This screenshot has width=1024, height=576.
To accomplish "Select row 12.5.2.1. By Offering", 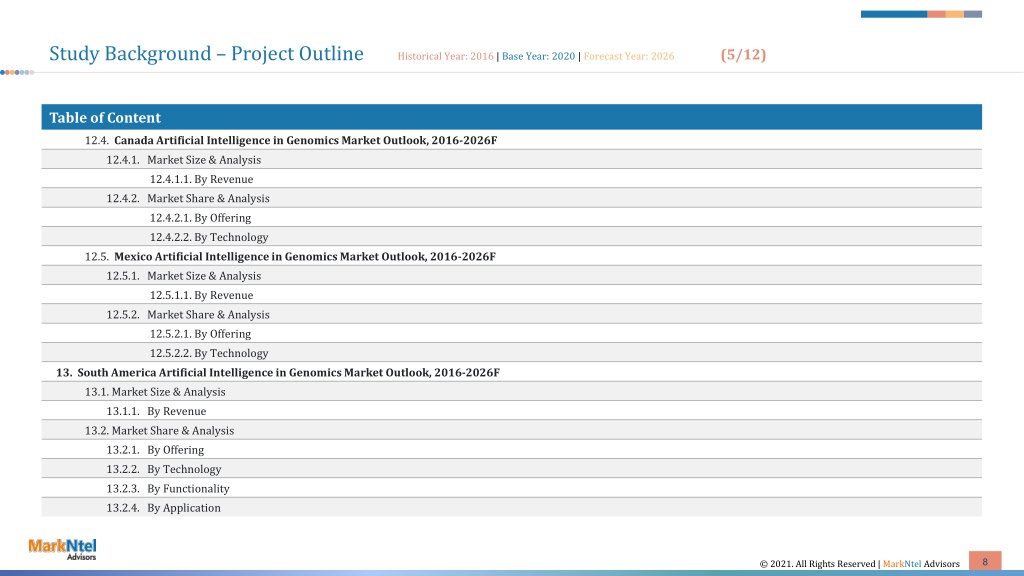I will (511, 334).
